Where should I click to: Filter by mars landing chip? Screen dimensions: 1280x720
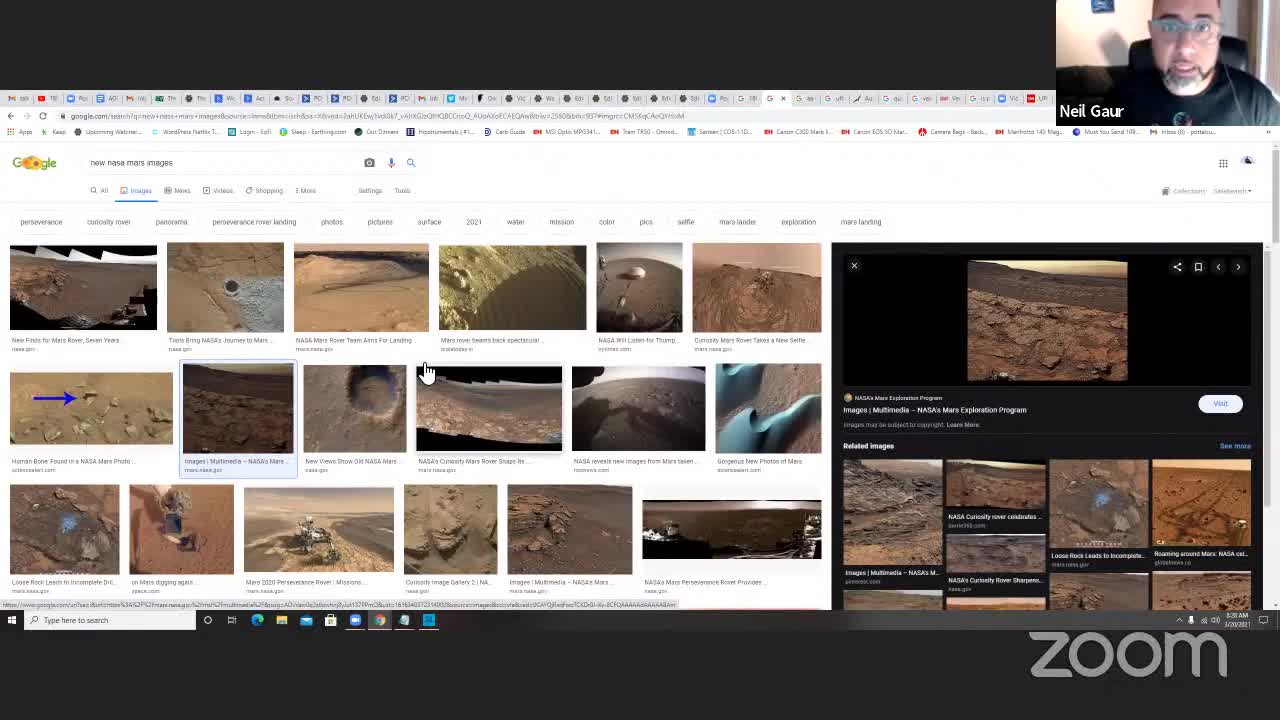click(861, 222)
